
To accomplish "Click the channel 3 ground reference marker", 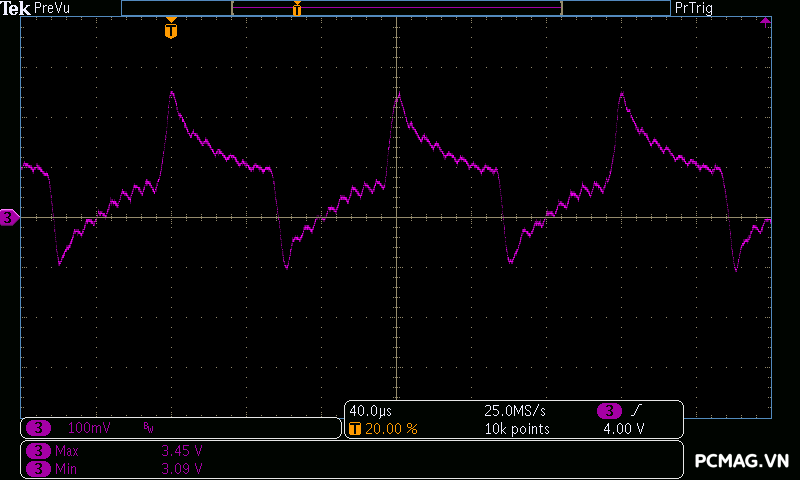I will pos(9,217).
